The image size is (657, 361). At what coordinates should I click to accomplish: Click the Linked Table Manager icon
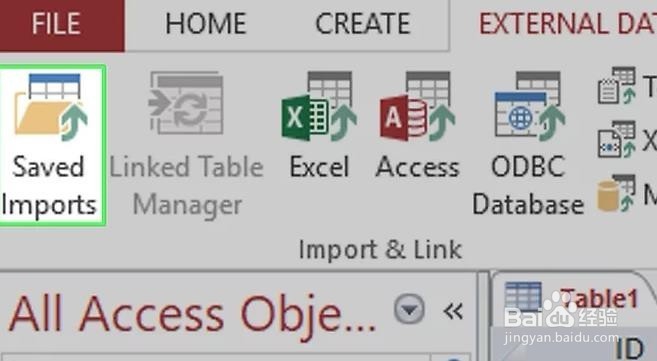pyautogui.click(x=186, y=103)
